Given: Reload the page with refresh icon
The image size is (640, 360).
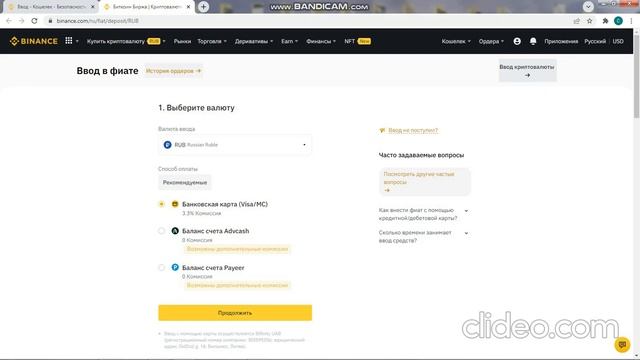Looking at the screenshot, I should coord(34,21).
